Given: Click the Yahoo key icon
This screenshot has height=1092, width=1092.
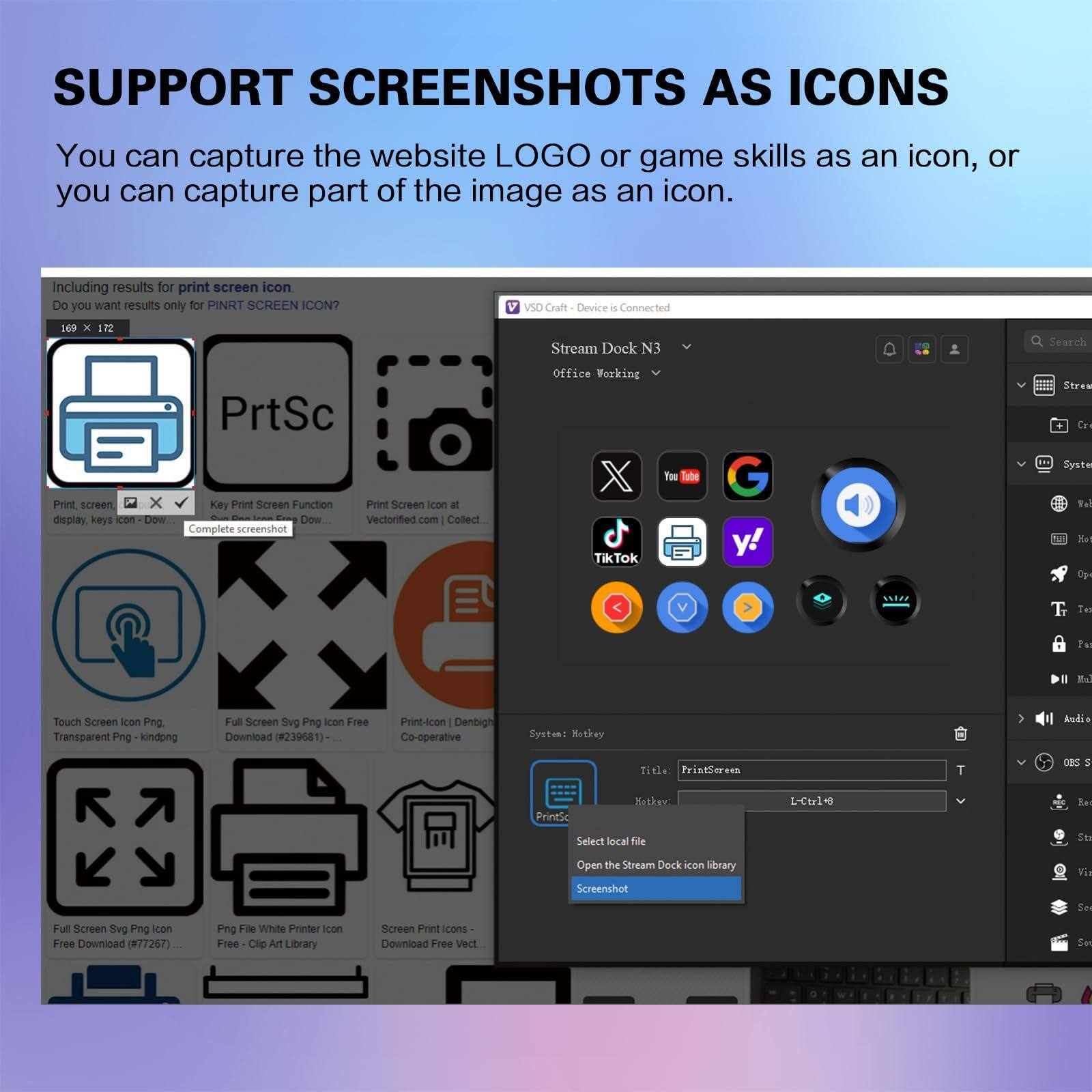Looking at the screenshot, I should point(747,542).
